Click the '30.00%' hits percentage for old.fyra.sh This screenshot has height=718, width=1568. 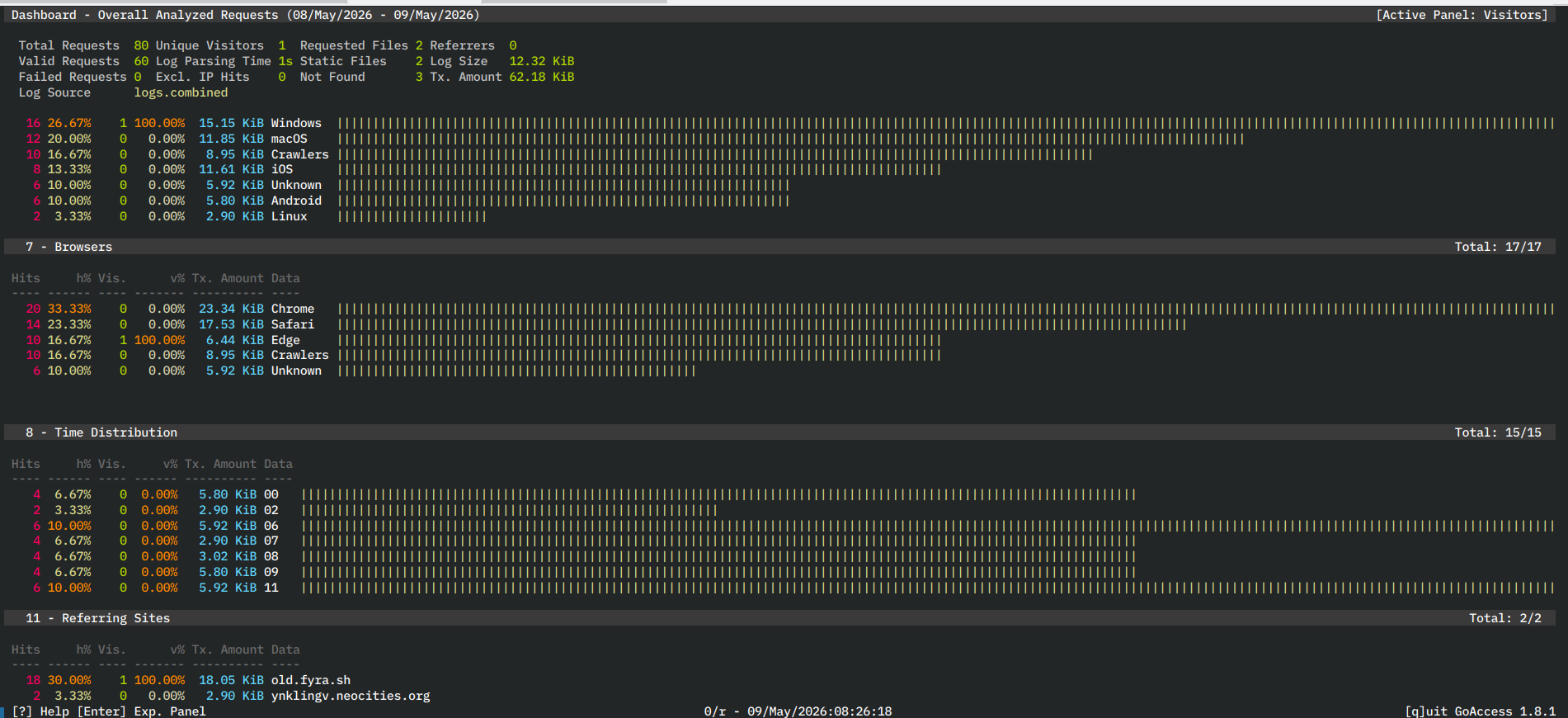(x=69, y=680)
